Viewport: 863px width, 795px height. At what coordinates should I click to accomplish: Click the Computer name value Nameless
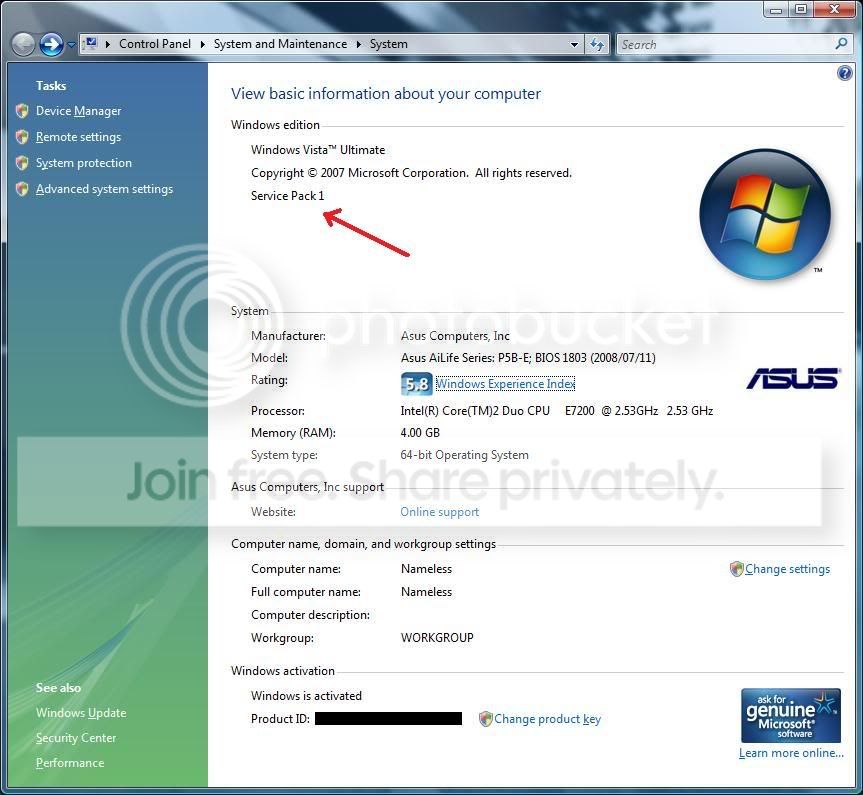pyautogui.click(x=426, y=569)
